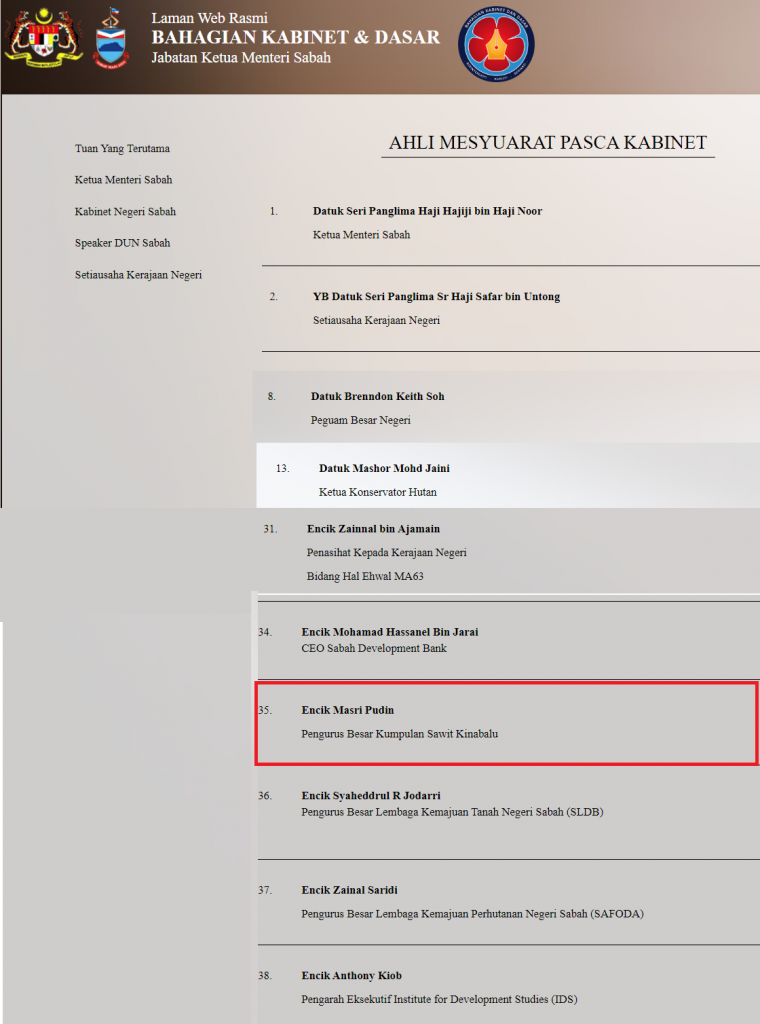The image size is (760, 1024).
Task: Select name Encik Syaheddrul R Jodarri
Action: click(371, 795)
